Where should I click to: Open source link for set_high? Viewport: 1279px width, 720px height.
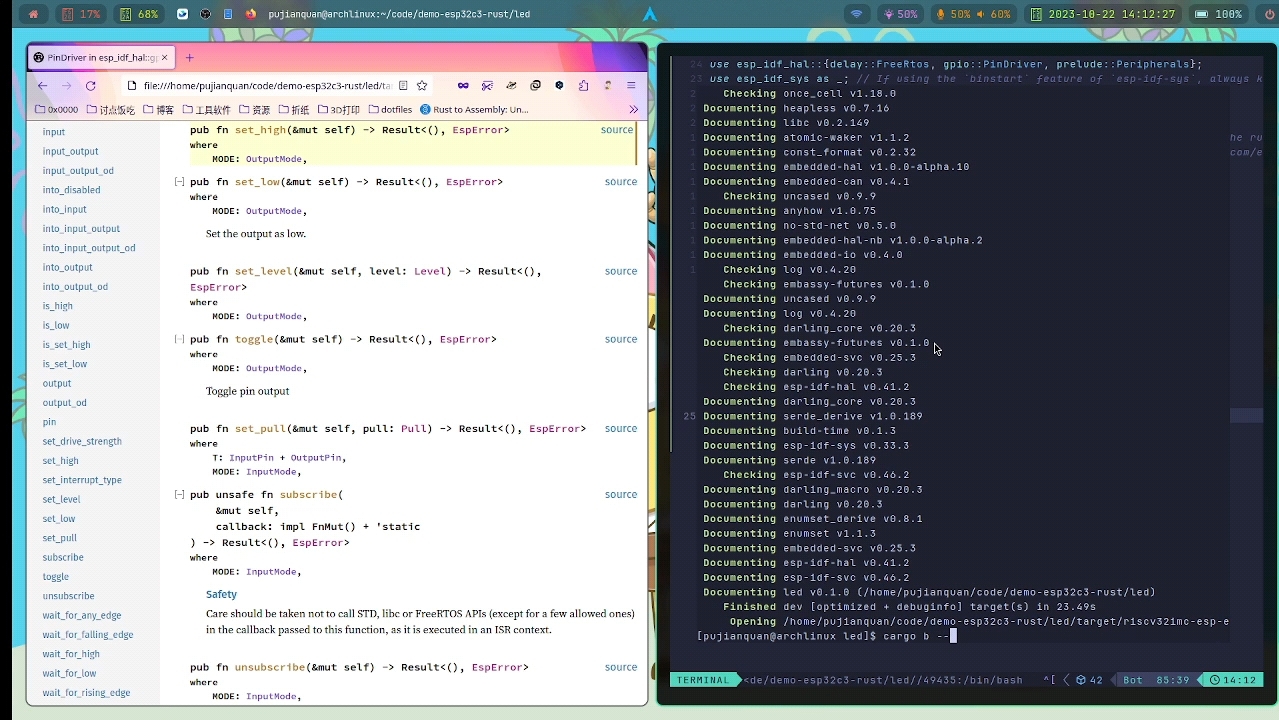617,130
